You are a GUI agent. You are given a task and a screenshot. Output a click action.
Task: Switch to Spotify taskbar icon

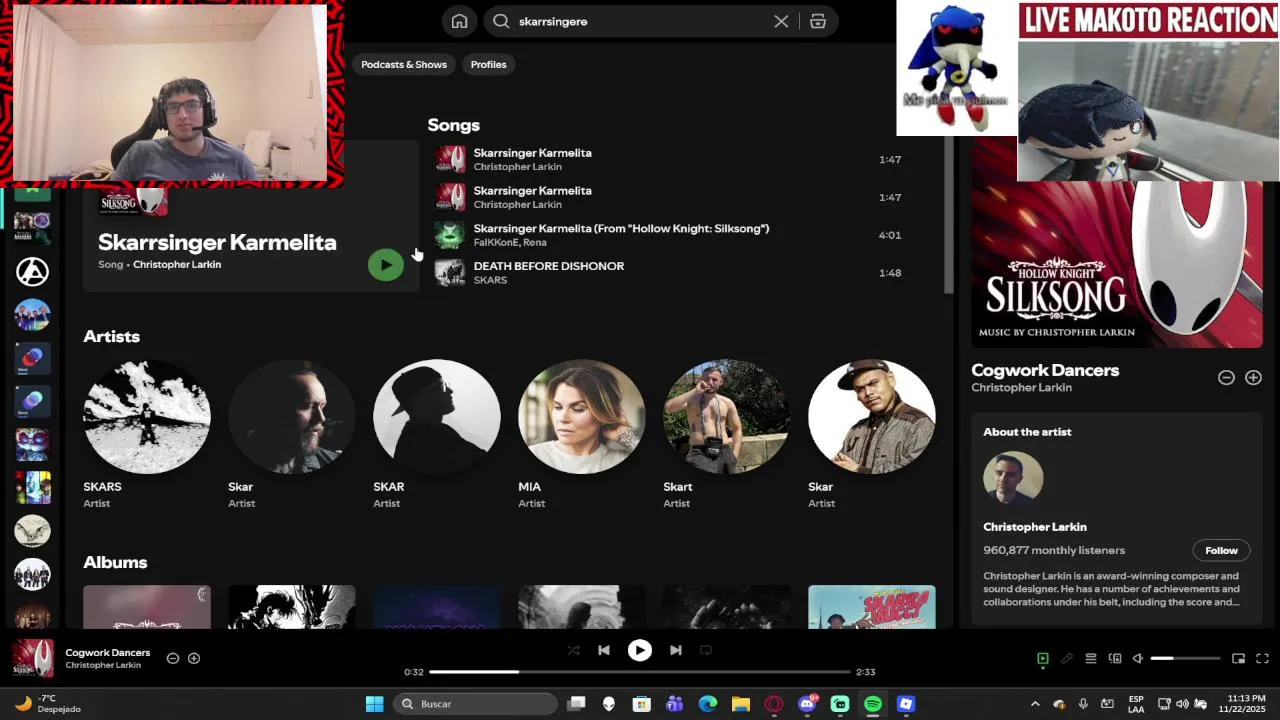point(873,704)
